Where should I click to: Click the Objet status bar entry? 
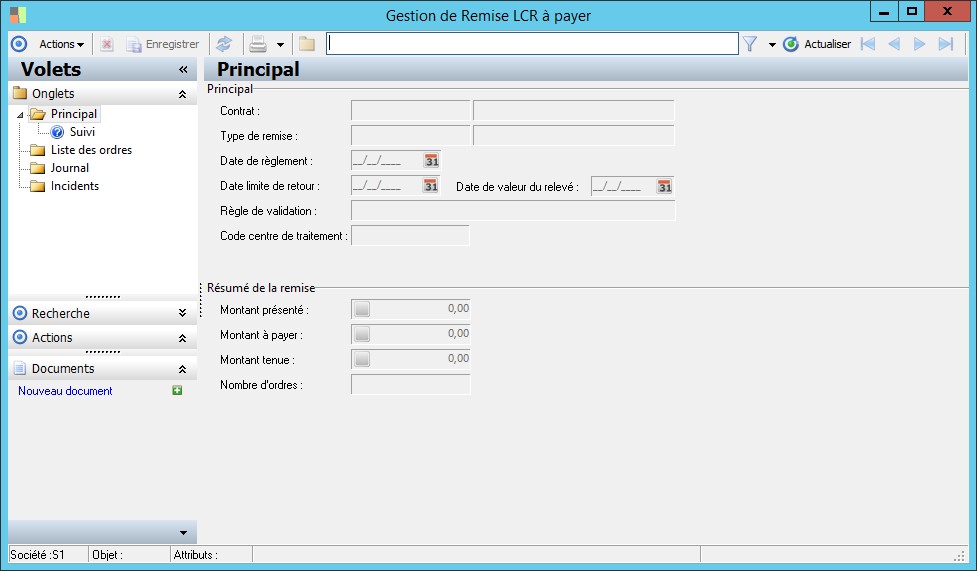coord(107,555)
